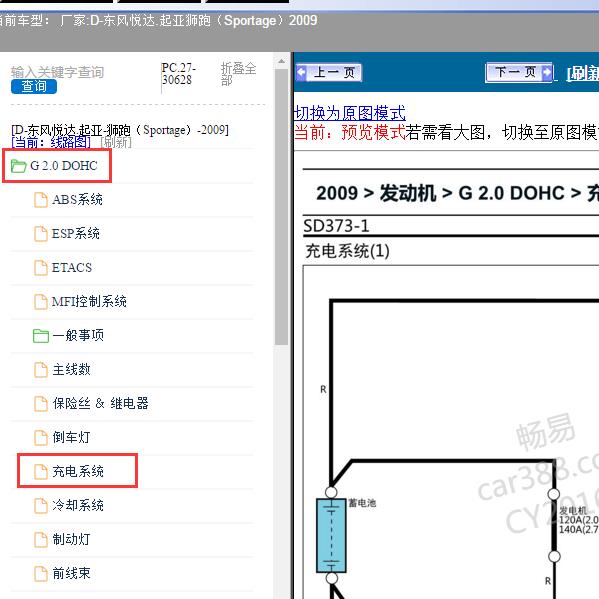Click the MFI控制系统 page icon
The height and width of the screenshot is (599, 599).
pos(41,302)
